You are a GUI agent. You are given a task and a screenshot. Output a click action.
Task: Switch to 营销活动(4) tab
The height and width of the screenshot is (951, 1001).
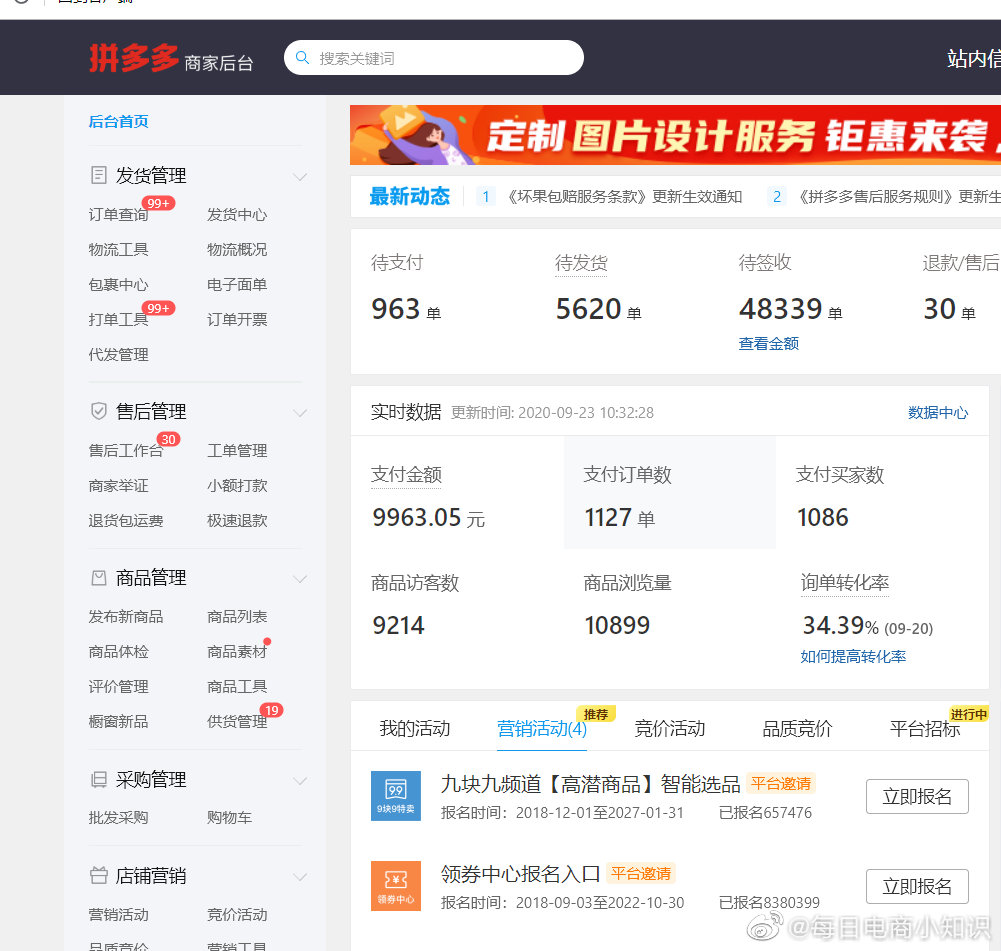(x=542, y=728)
